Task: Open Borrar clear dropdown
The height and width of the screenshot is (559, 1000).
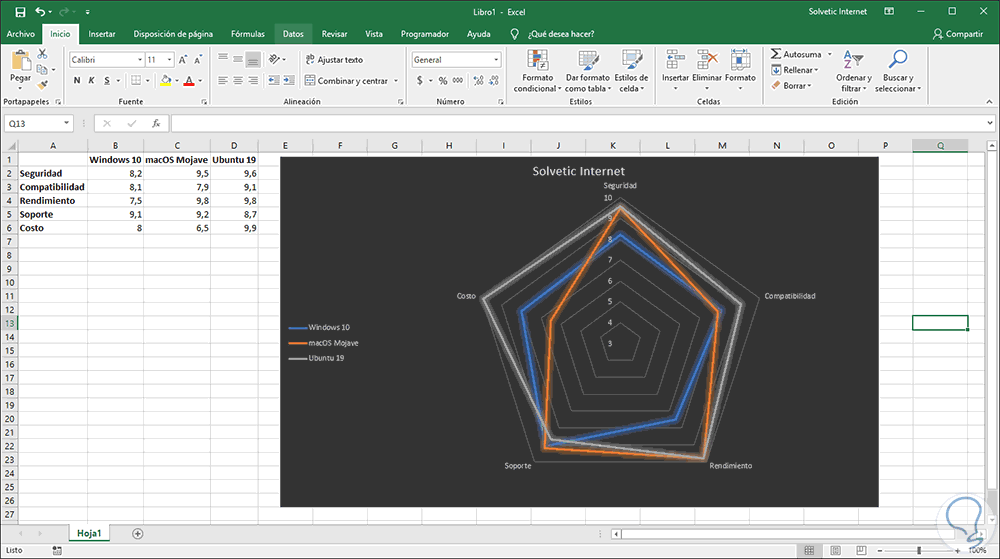Action: 791,85
